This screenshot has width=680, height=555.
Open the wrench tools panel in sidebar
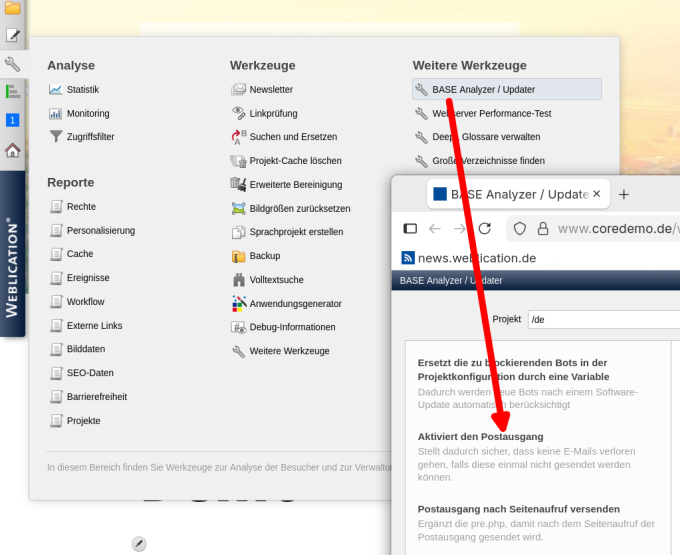pos(13,64)
